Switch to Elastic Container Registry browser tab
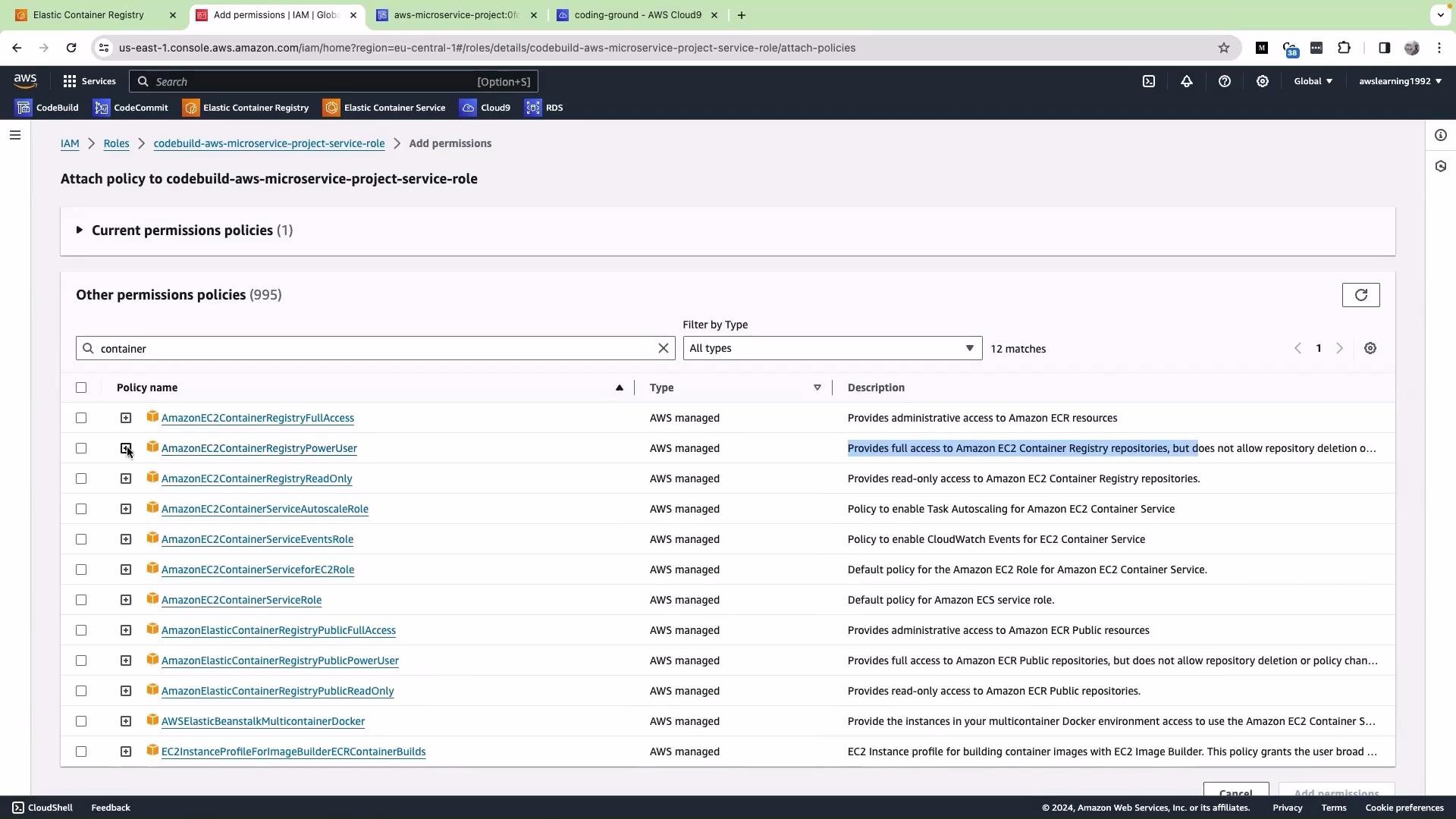The width and height of the screenshot is (1456, 819). click(x=96, y=15)
